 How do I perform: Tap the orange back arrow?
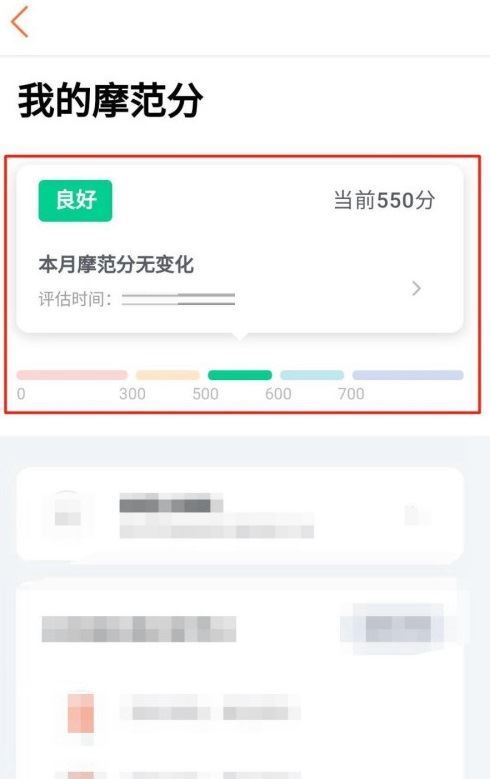(20, 22)
